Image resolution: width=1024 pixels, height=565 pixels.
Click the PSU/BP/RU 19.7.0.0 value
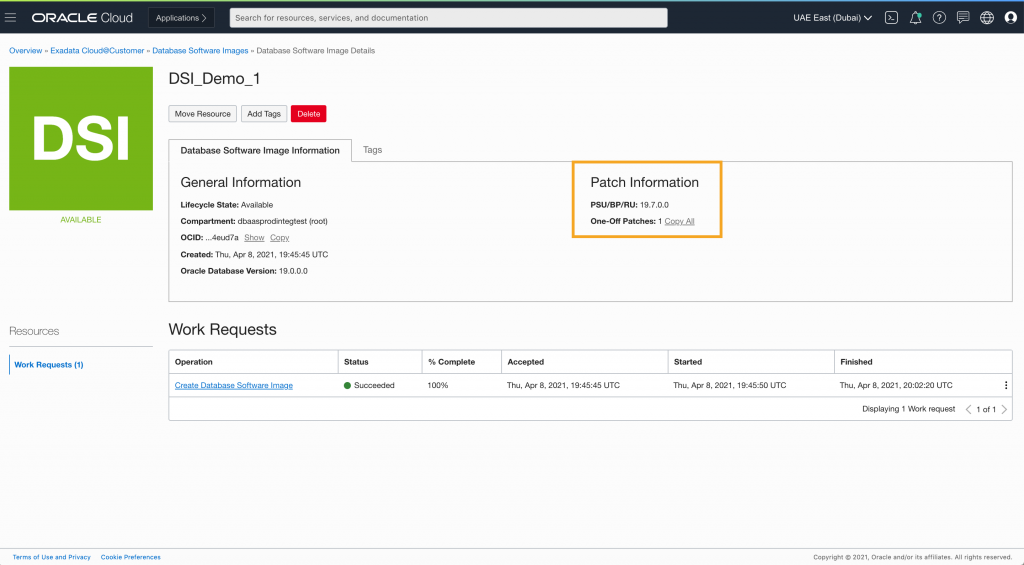tap(654, 205)
